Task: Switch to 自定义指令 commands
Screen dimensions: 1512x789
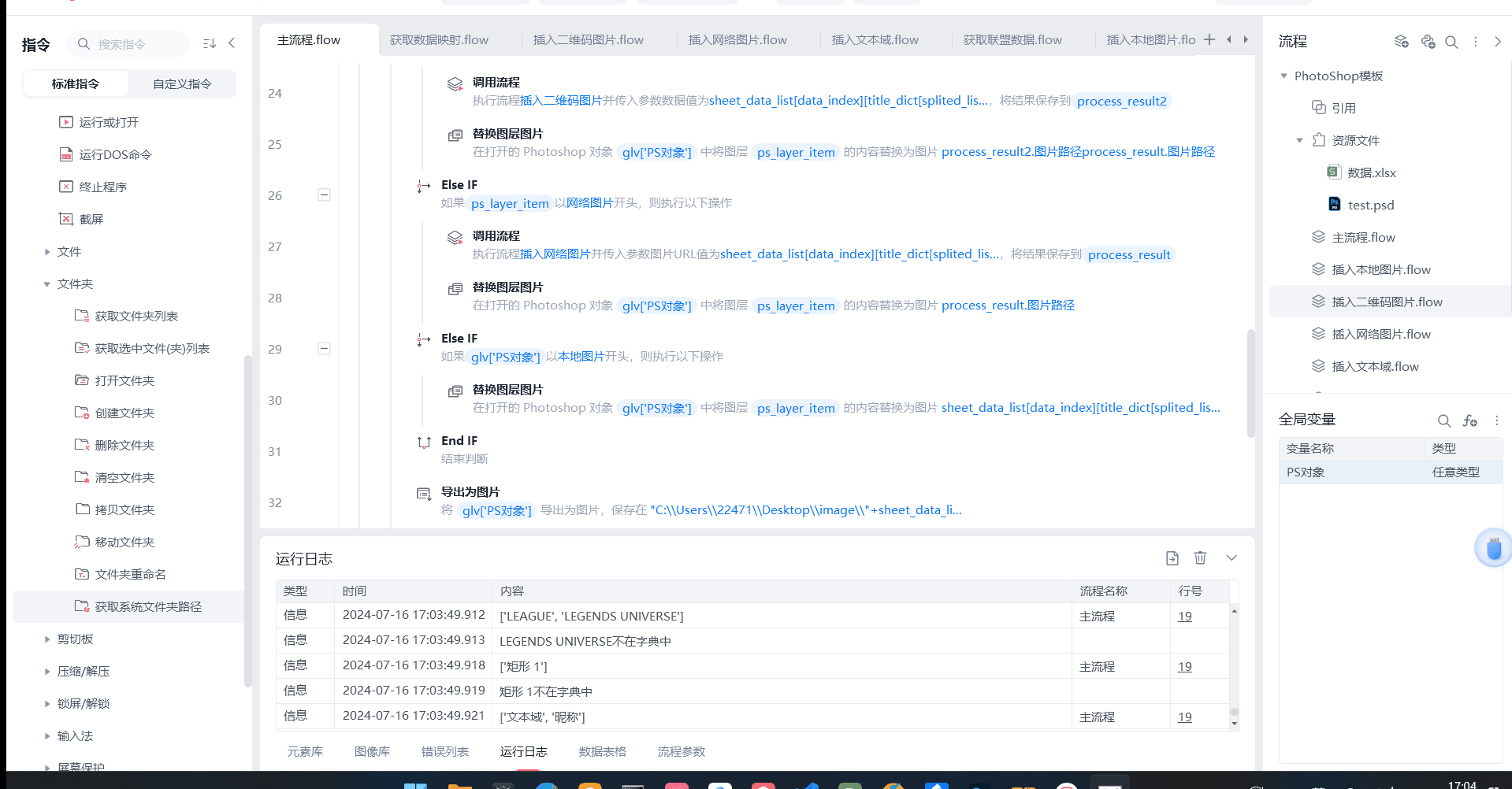Action: [182, 83]
